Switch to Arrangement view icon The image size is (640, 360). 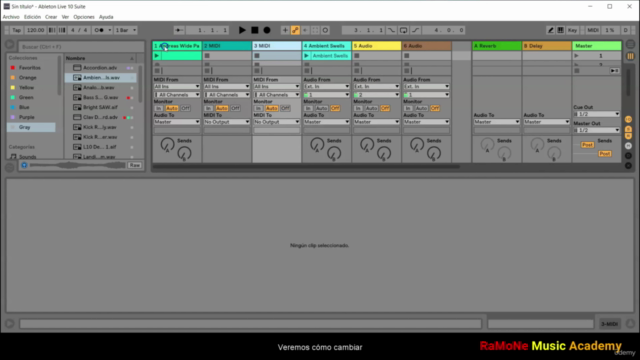(630, 44)
